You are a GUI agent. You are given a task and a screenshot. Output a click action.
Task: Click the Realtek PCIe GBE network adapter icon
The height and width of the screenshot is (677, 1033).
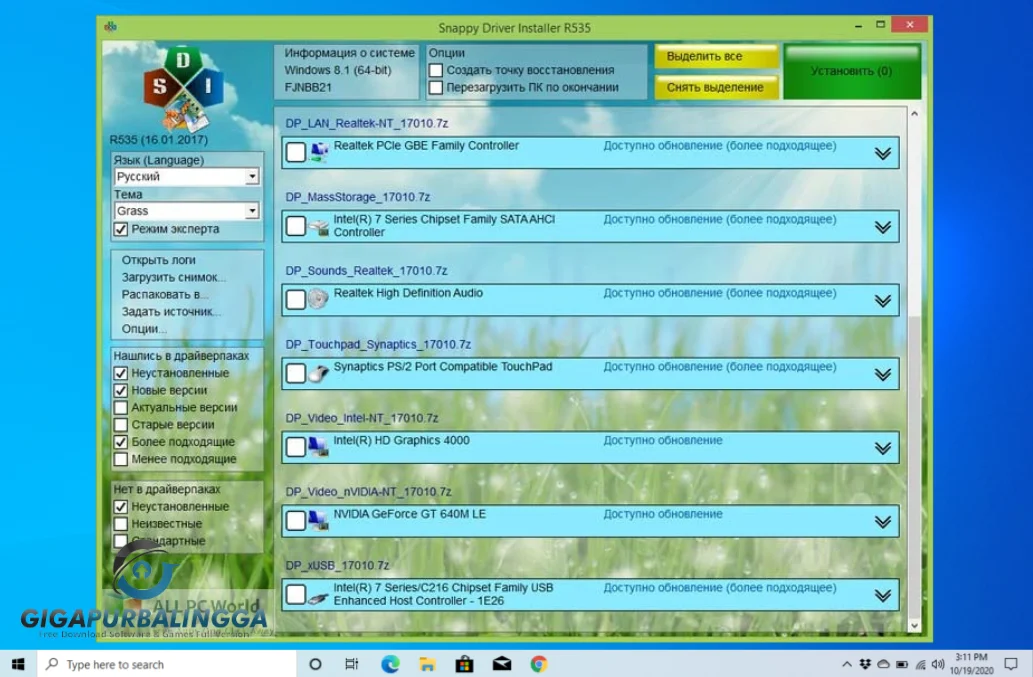320,152
